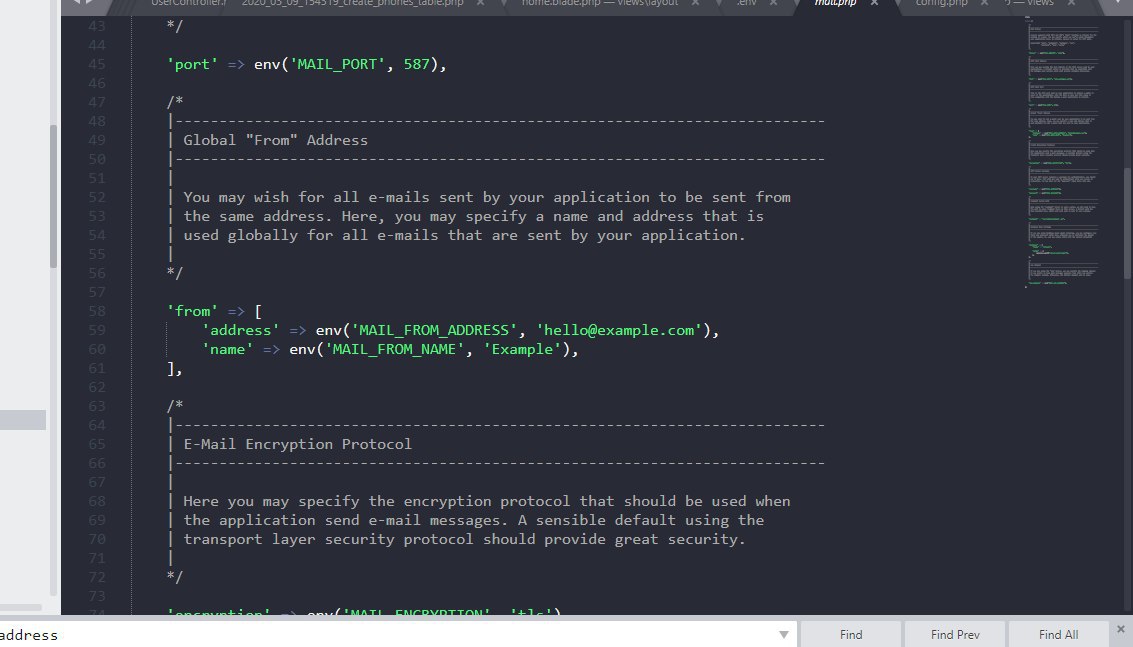The width and height of the screenshot is (1133, 647).
Task: Click the Find All button
Action: [x=1059, y=635]
